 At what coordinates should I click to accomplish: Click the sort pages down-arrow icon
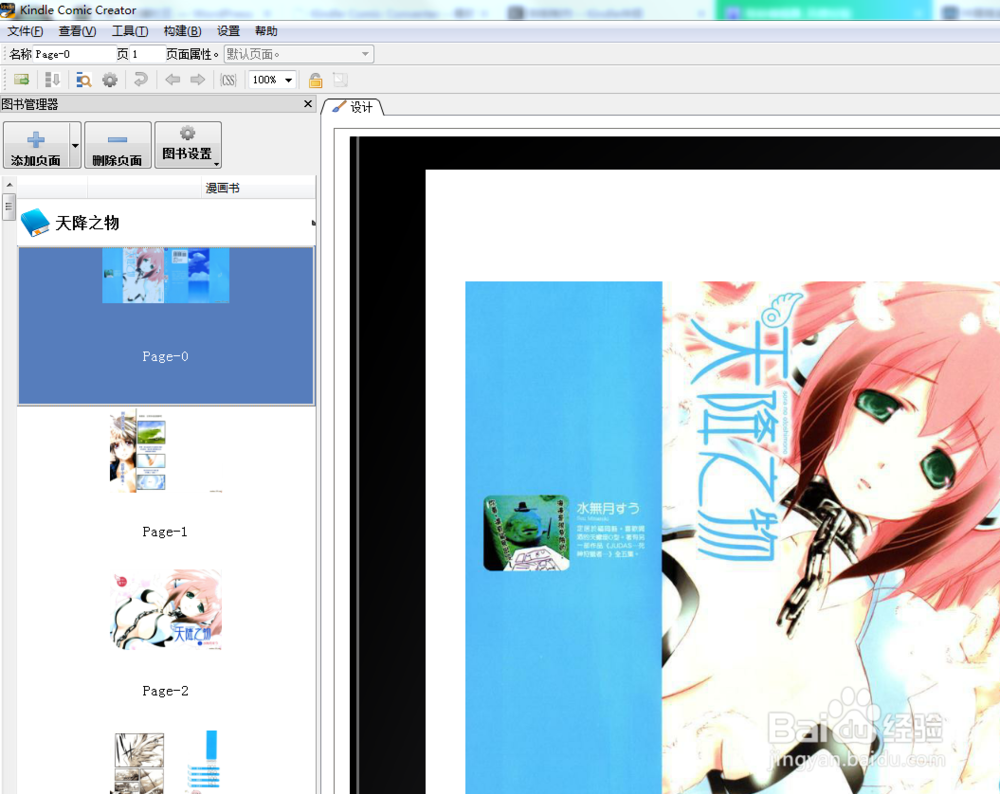(52, 80)
